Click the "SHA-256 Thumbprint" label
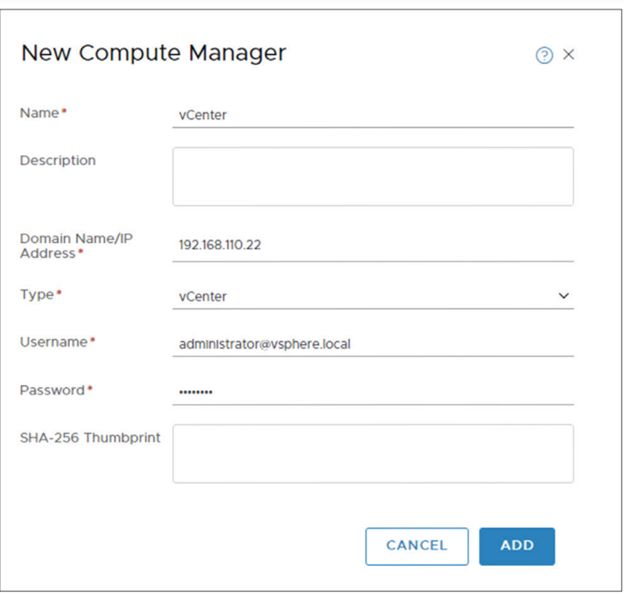This screenshot has height=595, width=624. pos(90,438)
